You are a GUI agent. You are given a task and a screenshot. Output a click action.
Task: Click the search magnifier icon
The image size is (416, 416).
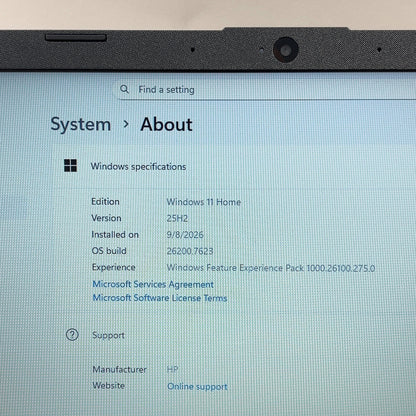[x=124, y=89]
